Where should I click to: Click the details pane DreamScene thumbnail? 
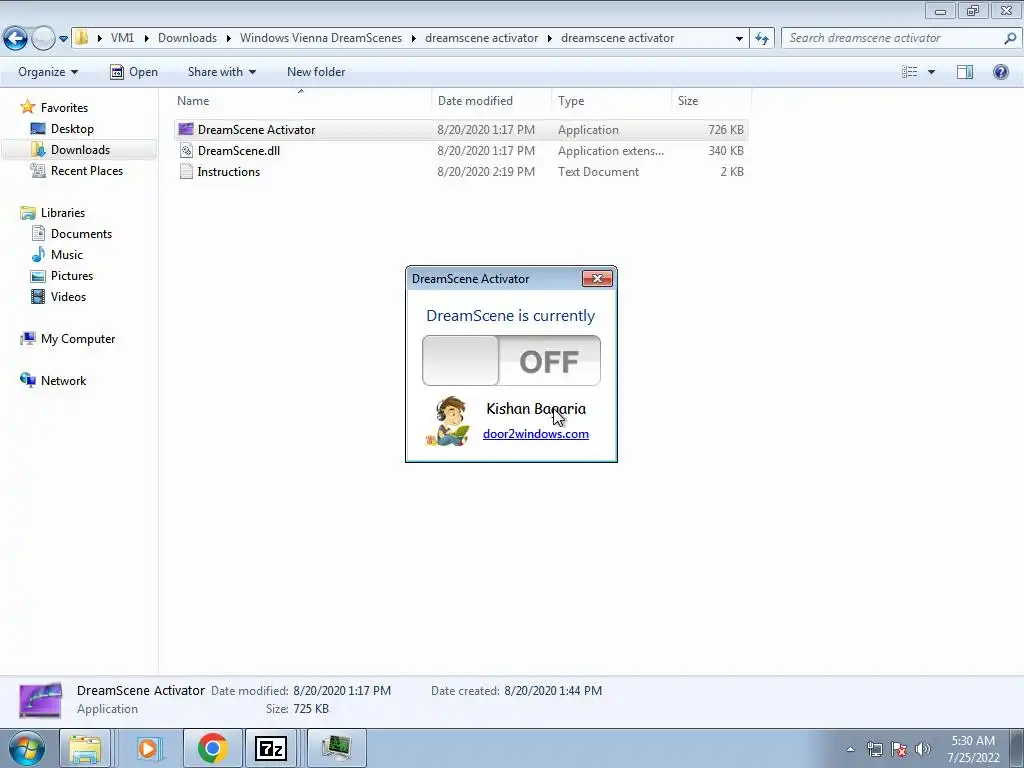pyautogui.click(x=40, y=700)
